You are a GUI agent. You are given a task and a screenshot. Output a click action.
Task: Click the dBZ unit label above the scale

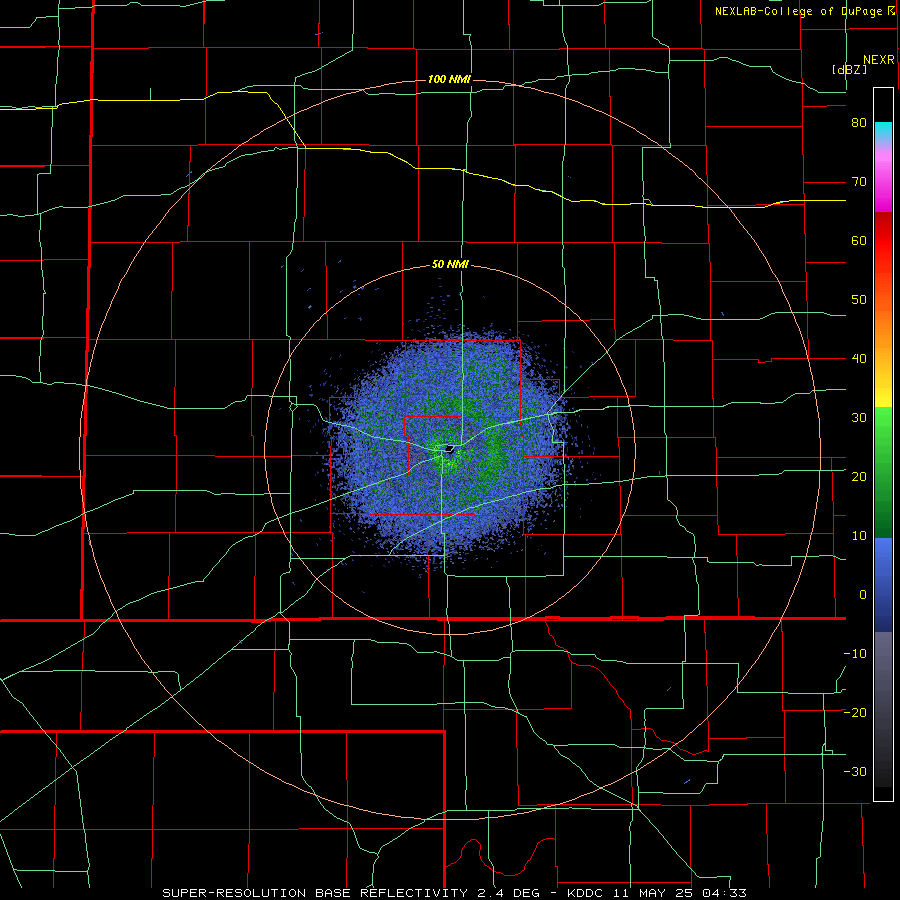(849, 69)
